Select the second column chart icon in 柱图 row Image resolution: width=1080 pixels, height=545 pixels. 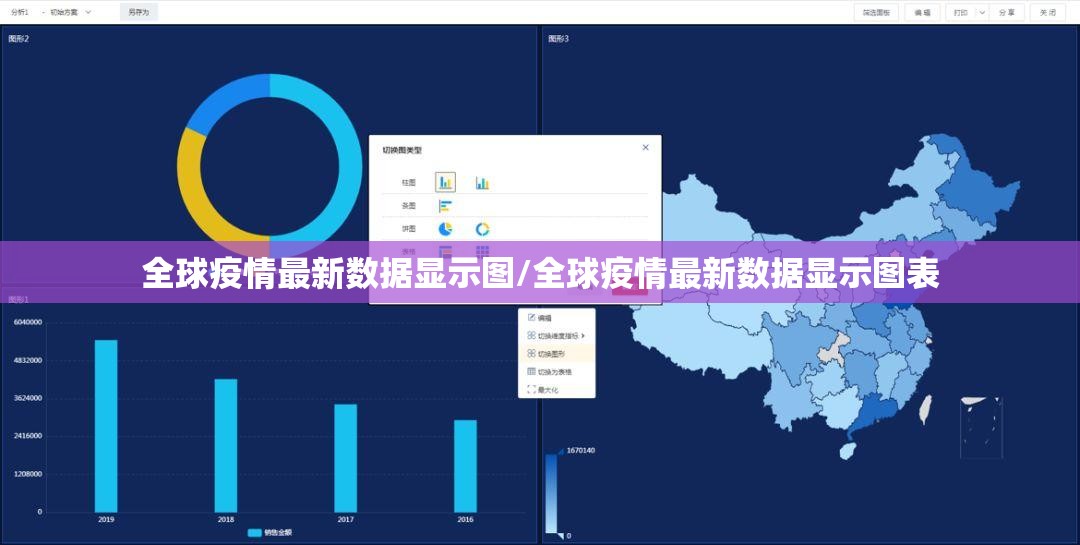pyautogui.click(x=482, y=183)
